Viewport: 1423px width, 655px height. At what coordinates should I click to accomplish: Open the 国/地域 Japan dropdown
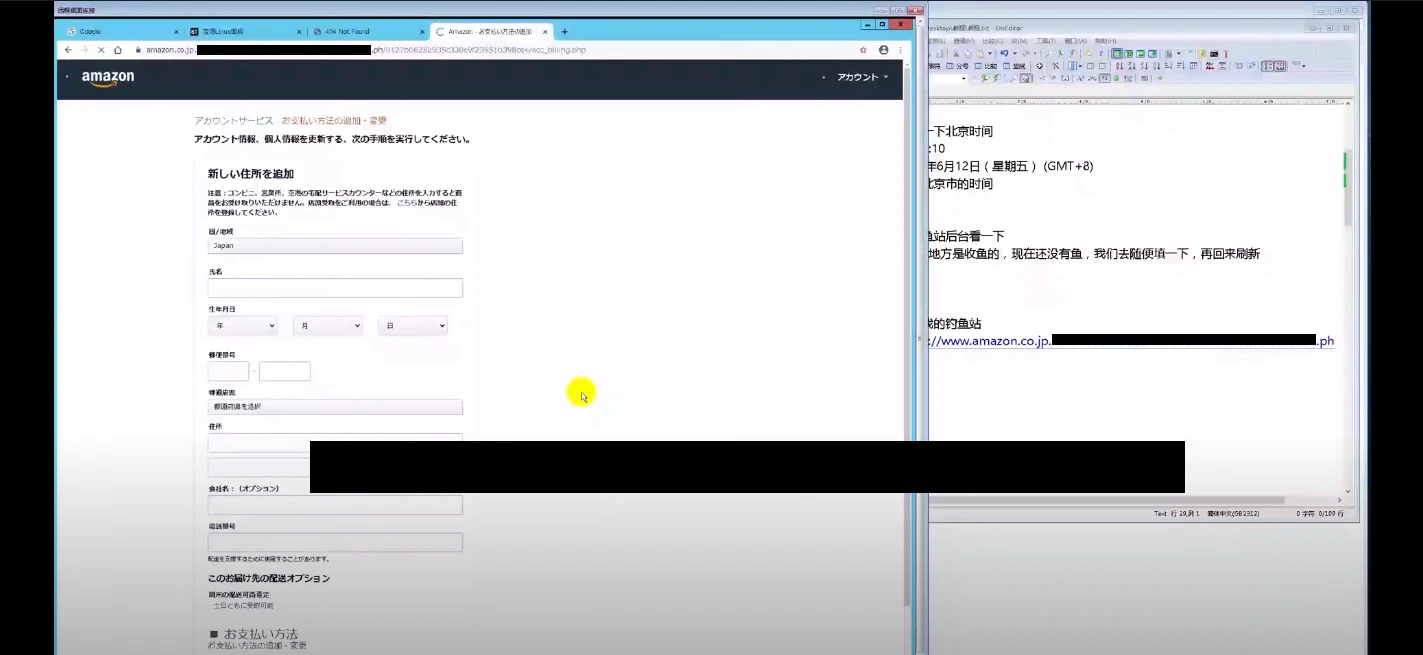335,245
